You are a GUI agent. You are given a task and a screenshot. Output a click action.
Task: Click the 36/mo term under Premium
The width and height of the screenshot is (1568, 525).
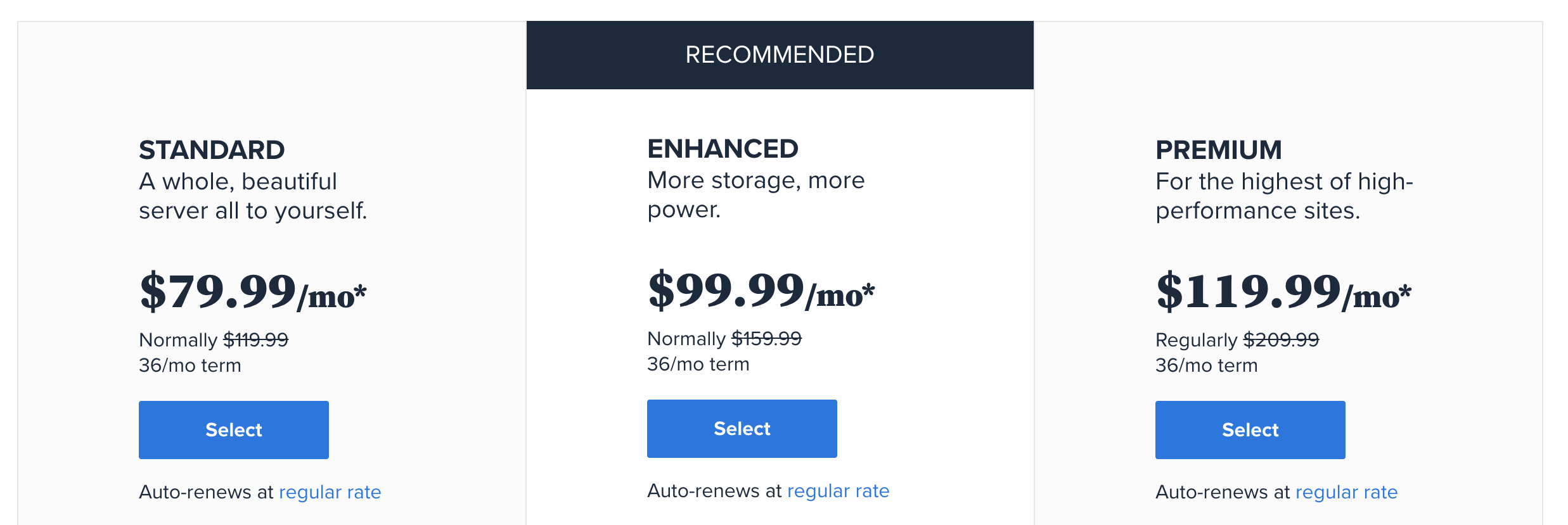point(1206,365)
